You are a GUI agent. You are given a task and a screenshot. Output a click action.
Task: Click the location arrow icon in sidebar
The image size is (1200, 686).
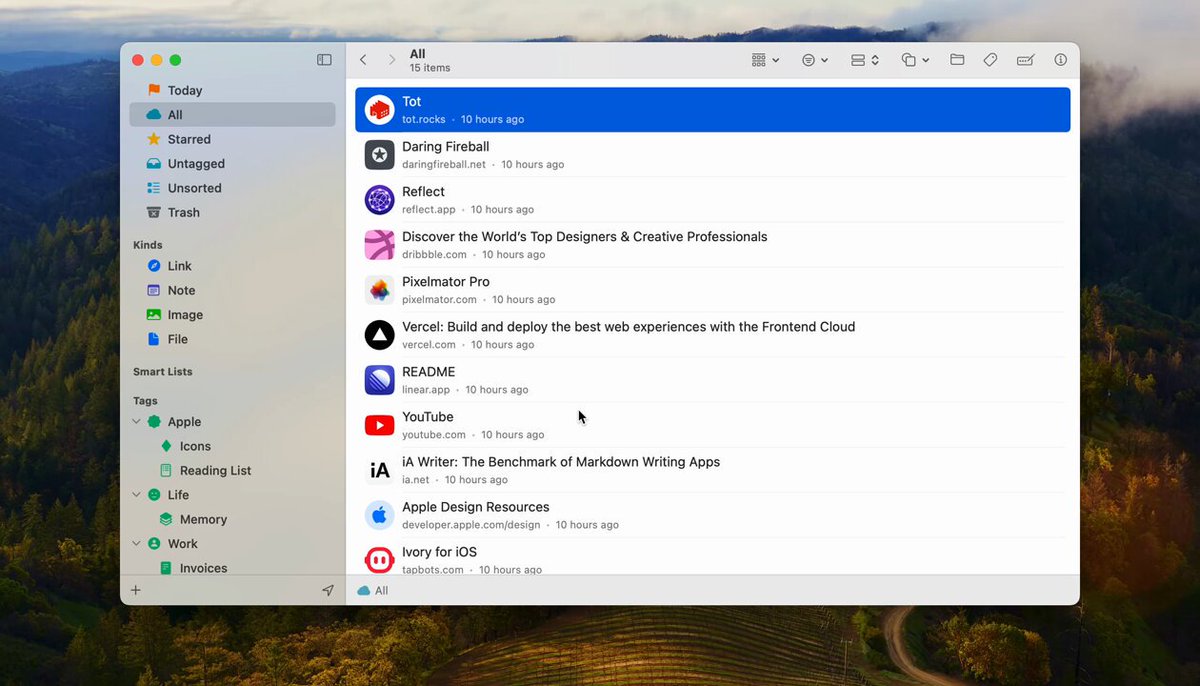pos(327,590)
